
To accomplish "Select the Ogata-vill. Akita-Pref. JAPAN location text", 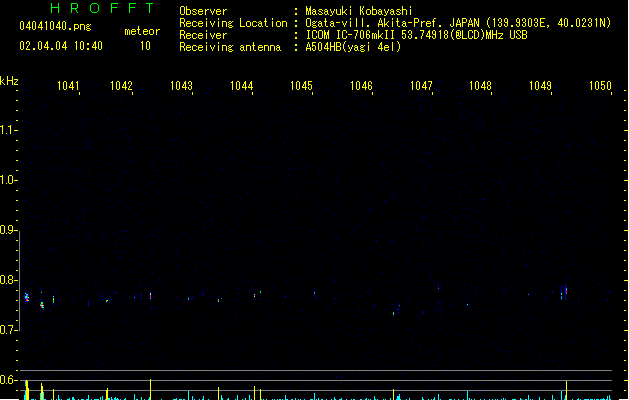I will tap(458, 23).
